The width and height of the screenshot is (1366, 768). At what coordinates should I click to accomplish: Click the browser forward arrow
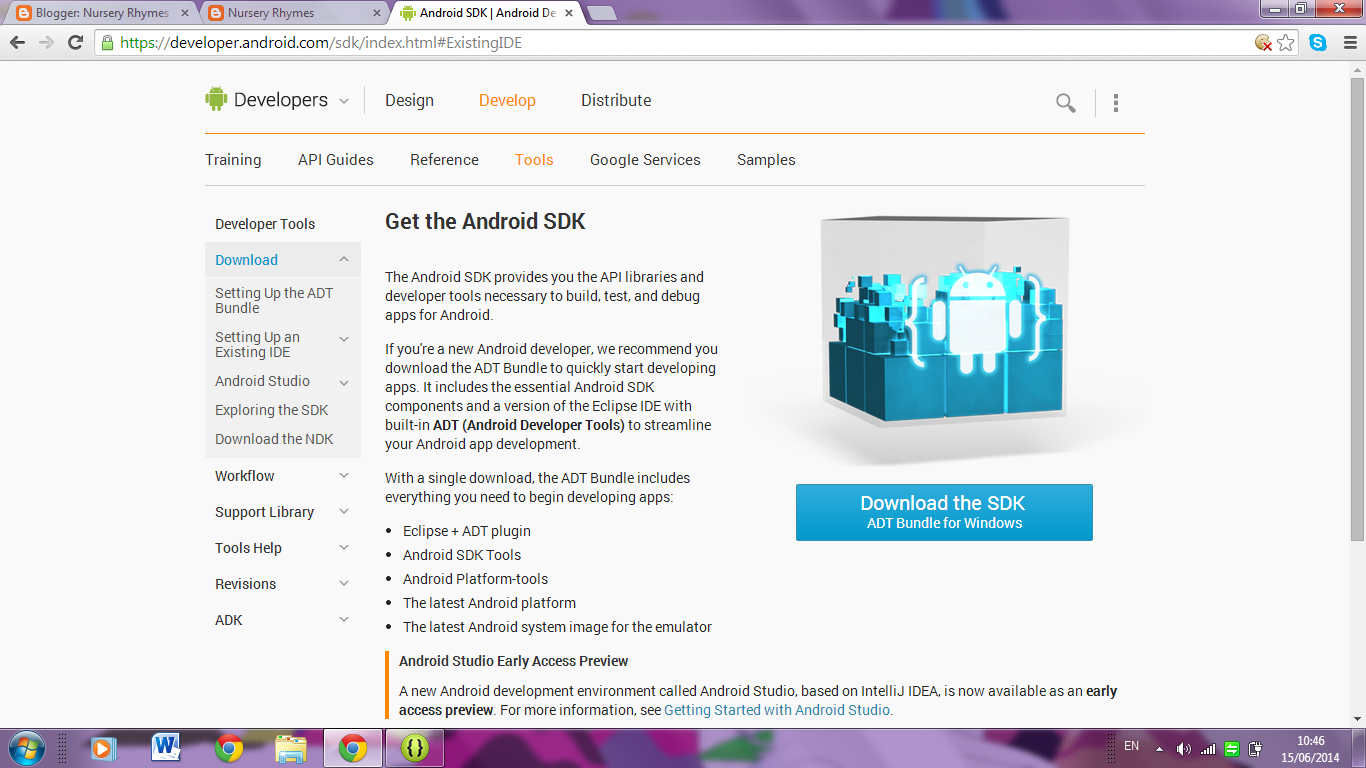point(46,43)
